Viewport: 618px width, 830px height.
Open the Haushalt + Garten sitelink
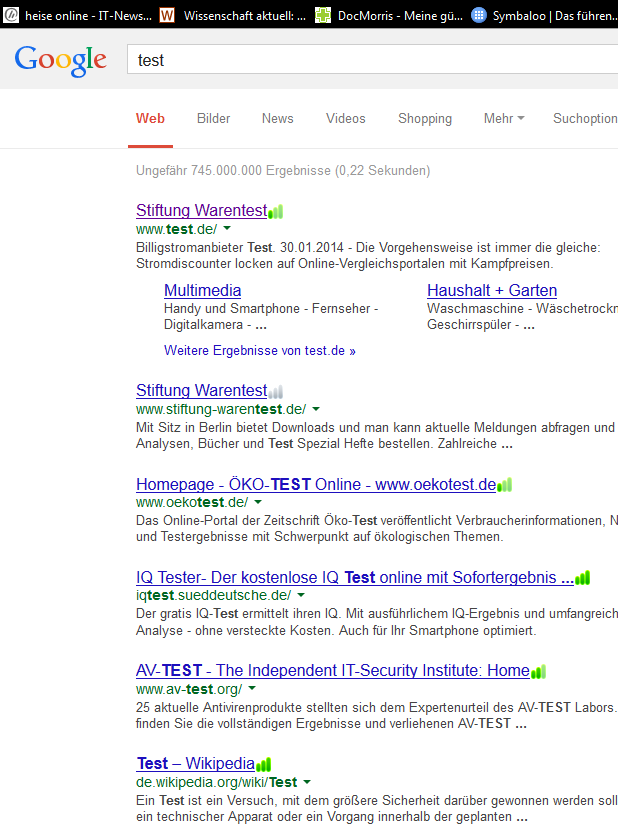(492, 291)
